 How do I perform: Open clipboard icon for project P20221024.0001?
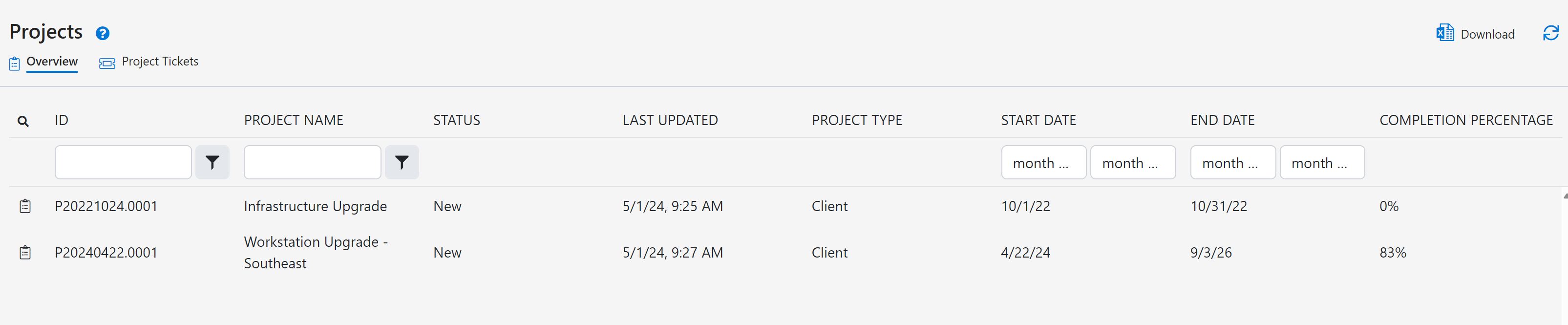pyautogui.click(x=25, y=206)
